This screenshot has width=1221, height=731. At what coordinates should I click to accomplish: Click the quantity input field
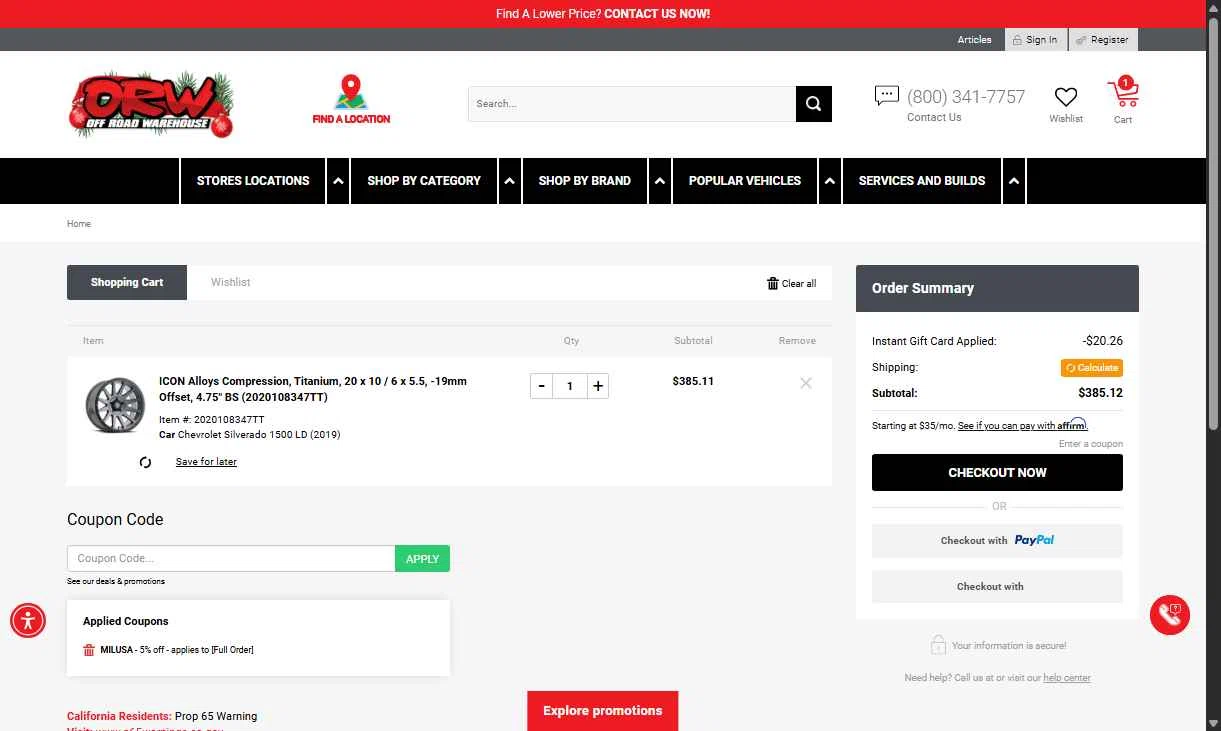pyautogui.click(x=570, y=386)
